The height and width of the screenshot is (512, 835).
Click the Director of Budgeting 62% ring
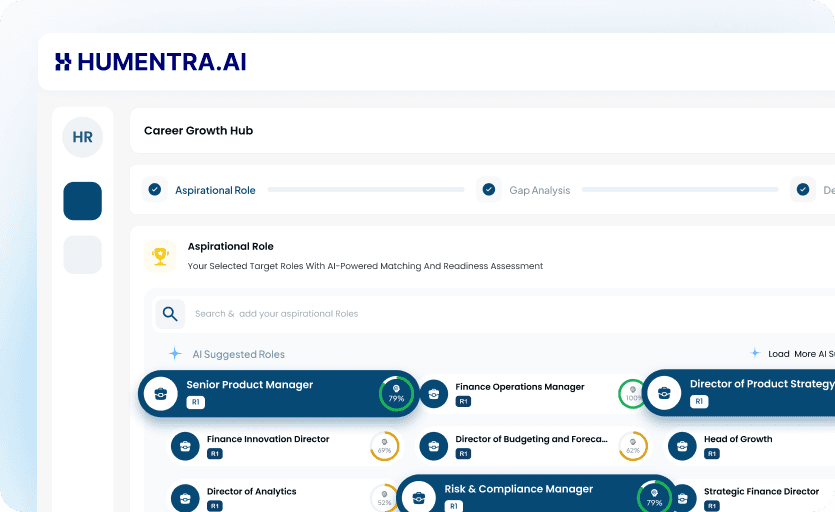[633, 446]
